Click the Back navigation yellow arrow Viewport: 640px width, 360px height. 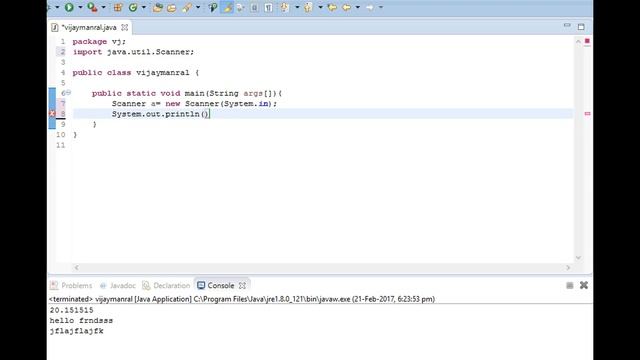(x=347, y=7)
